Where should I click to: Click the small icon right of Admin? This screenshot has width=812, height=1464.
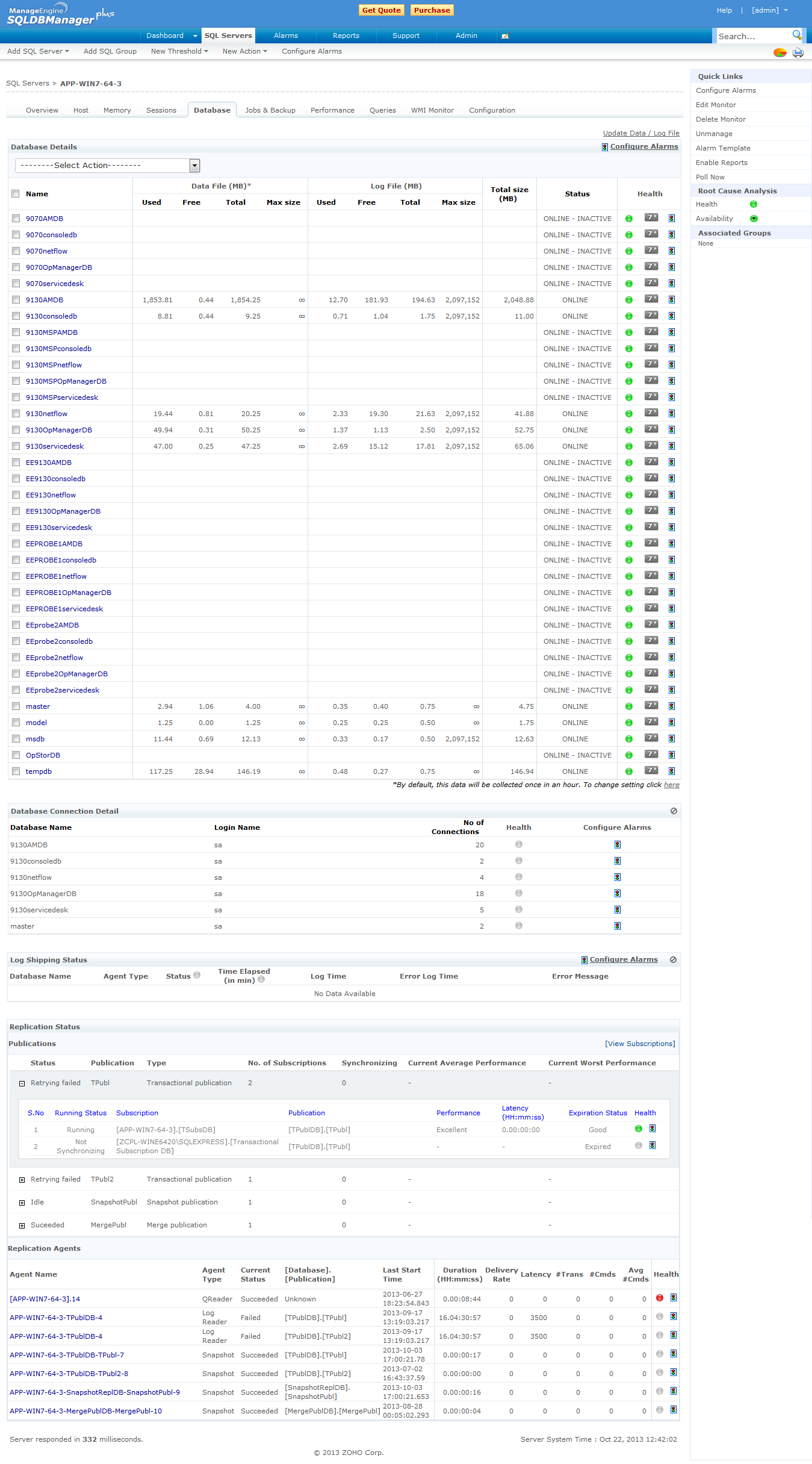505,36
